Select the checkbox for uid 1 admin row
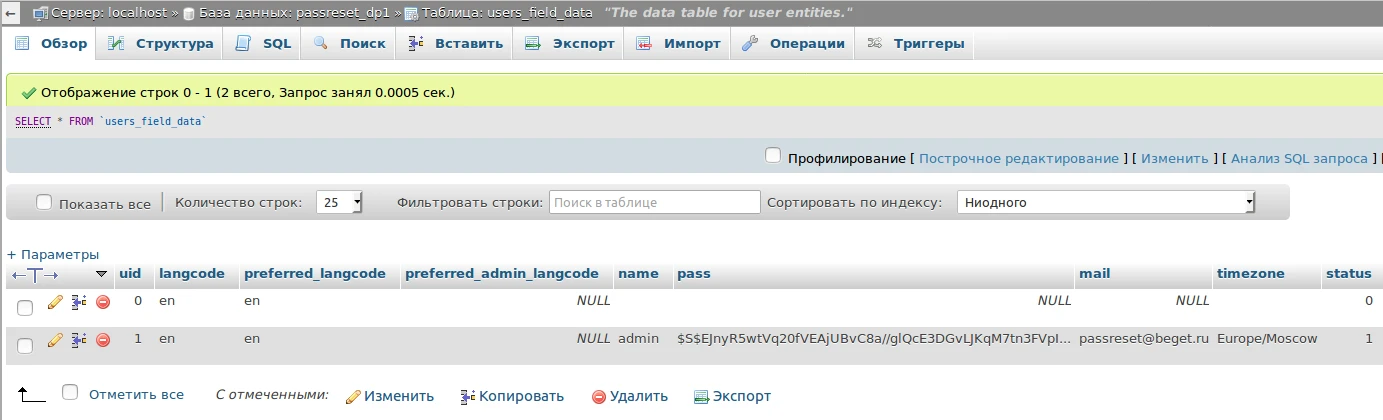1383x420 pixels. point(25,345)
